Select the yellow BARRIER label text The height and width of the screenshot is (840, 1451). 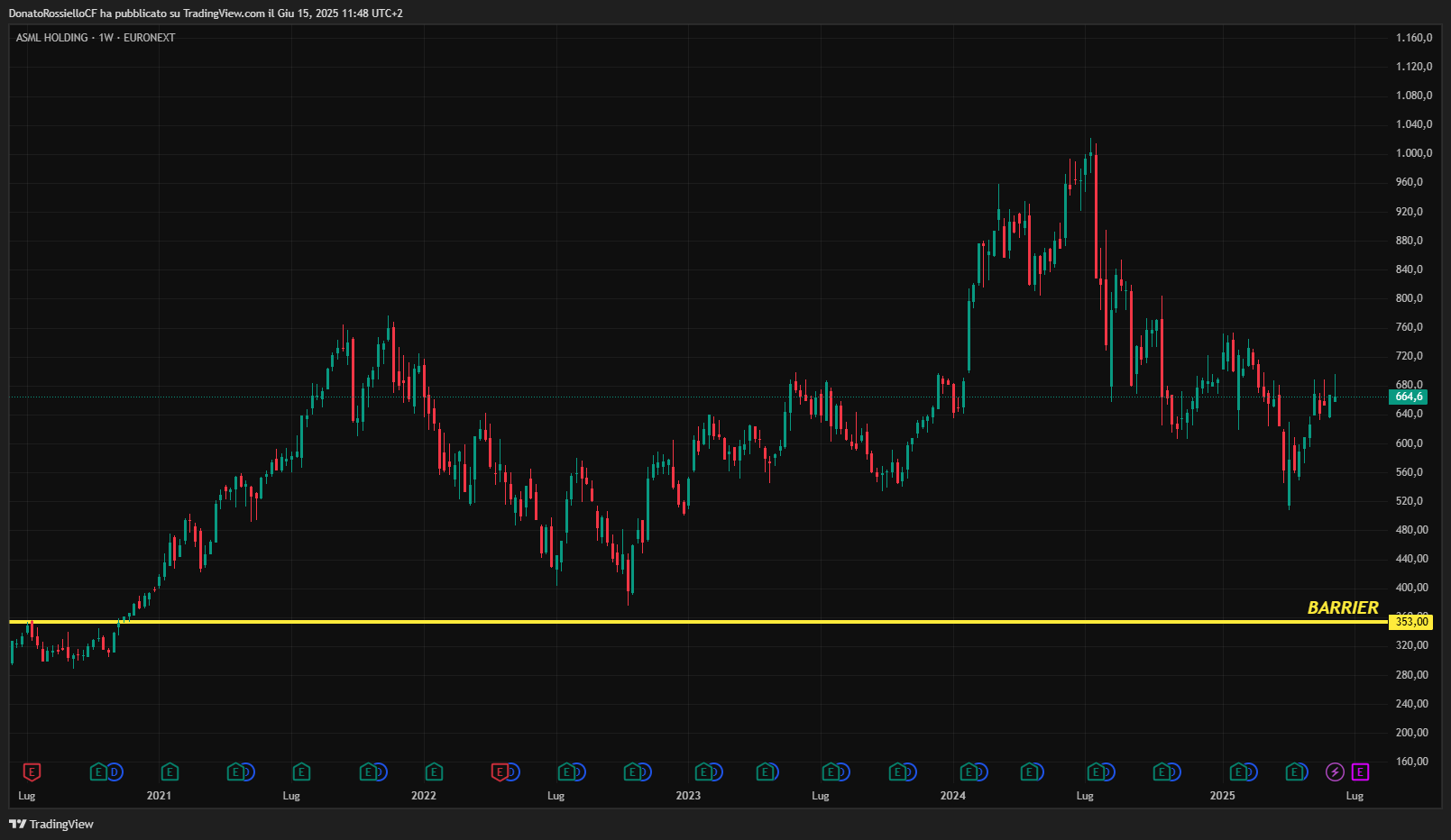coord(1343,607)
